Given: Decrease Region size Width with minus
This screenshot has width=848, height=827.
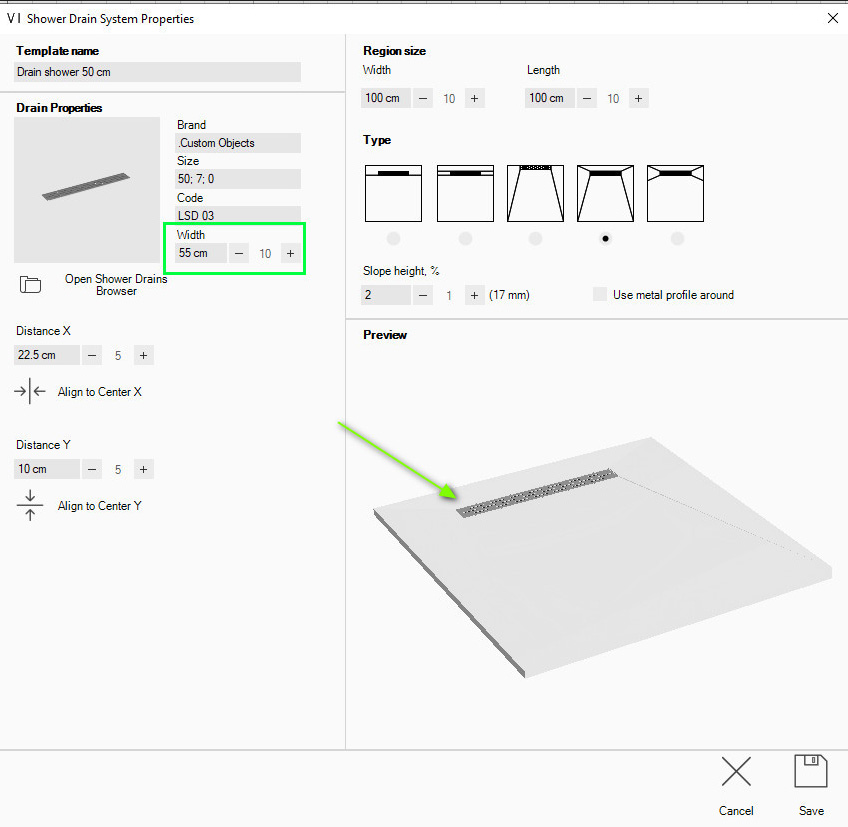Looking at the screenshot, I should (x=423, y=98).
